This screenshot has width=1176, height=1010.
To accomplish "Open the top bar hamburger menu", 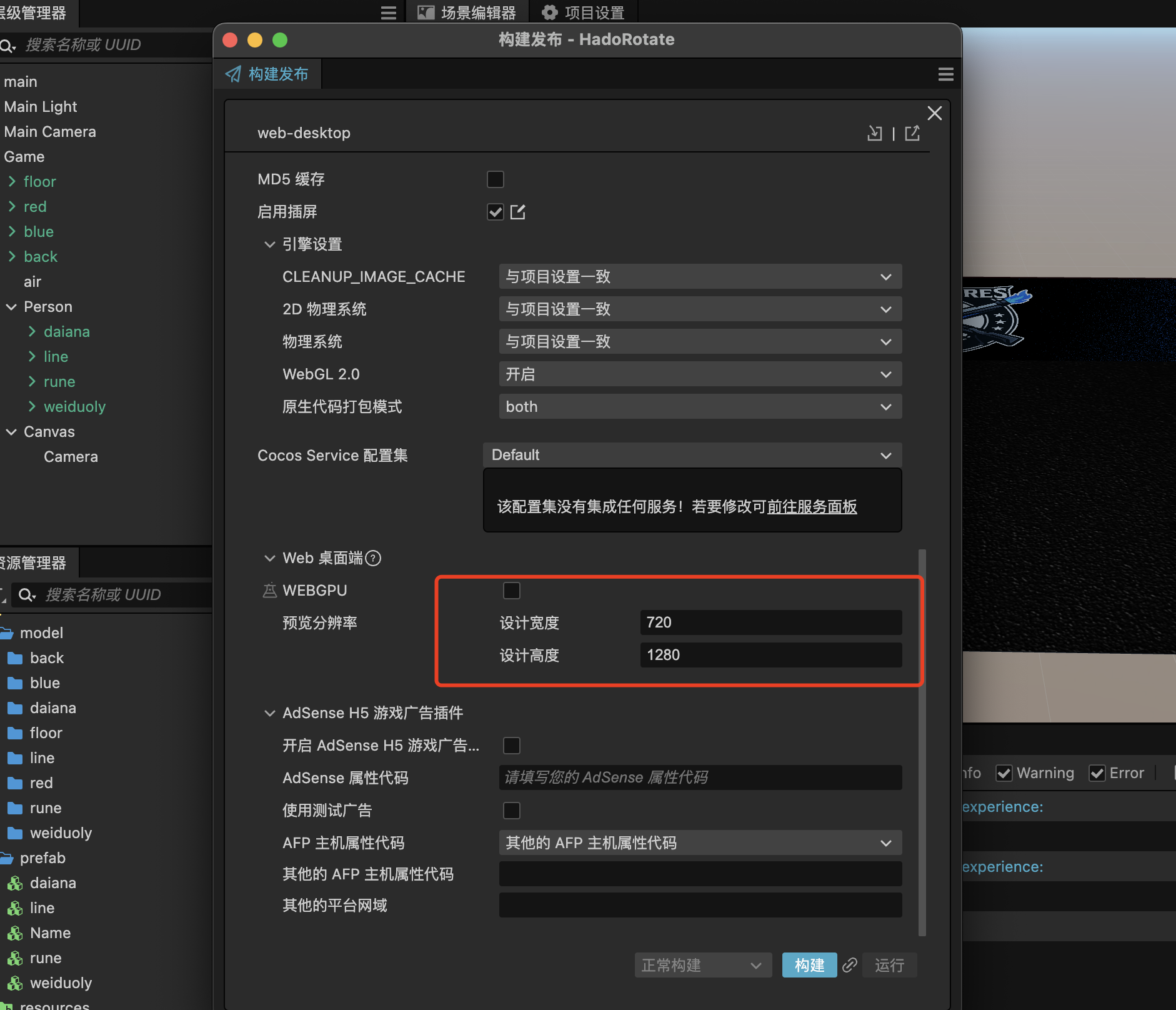I will [389, 13].
